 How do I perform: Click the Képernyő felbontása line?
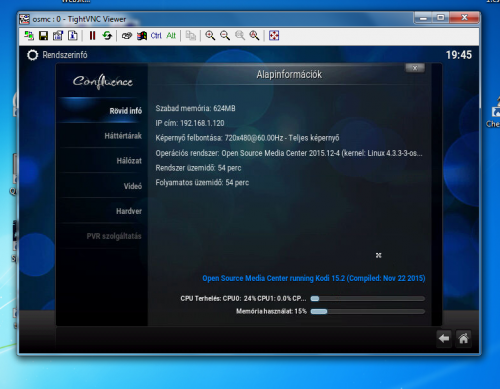(247, 138)
